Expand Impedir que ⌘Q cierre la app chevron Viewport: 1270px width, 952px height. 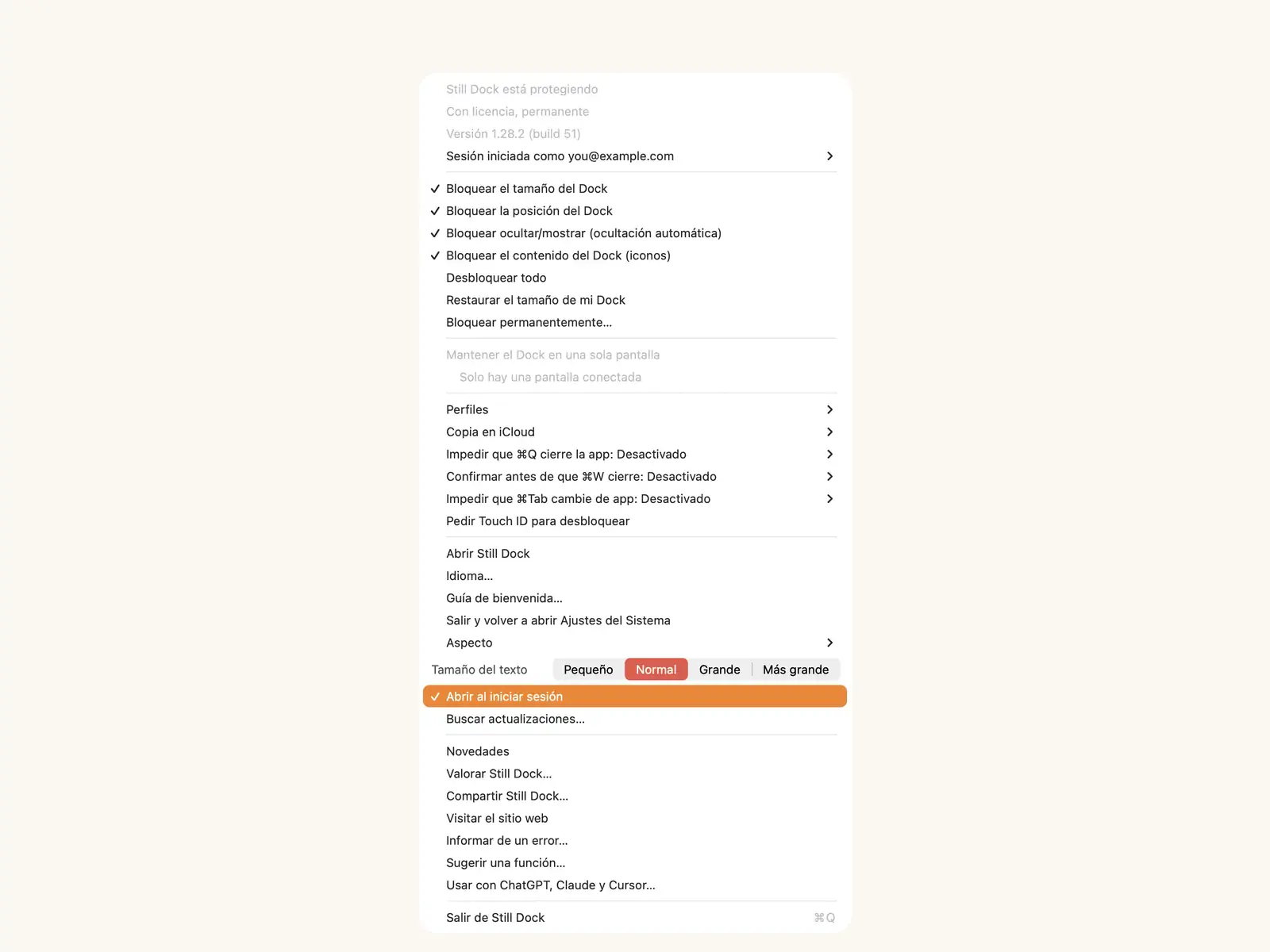(x=829, y=454)
